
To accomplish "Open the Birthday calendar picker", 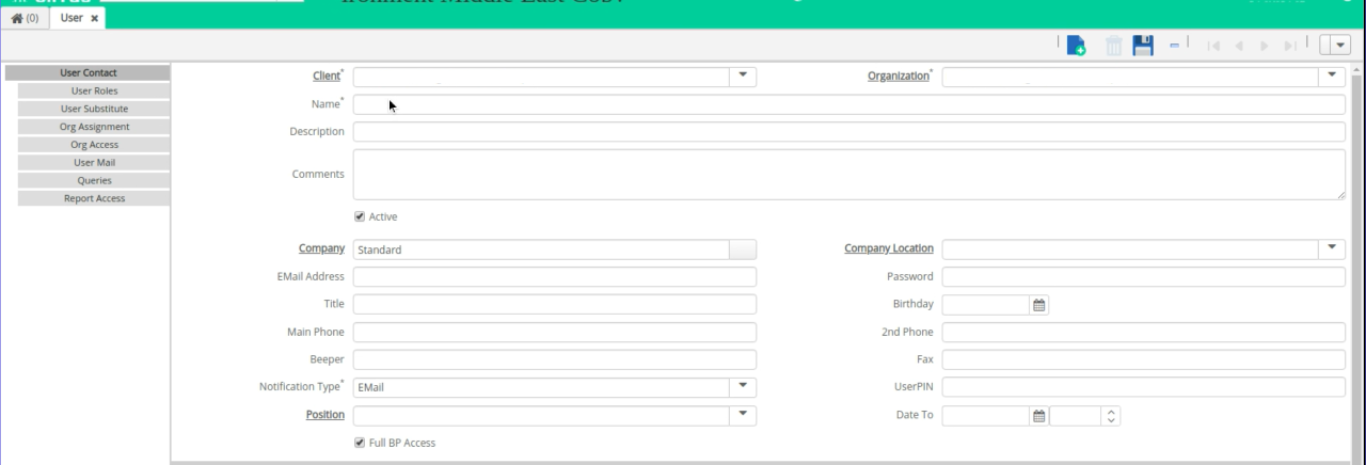I will pyautogui.click(x=1039, y=305).
